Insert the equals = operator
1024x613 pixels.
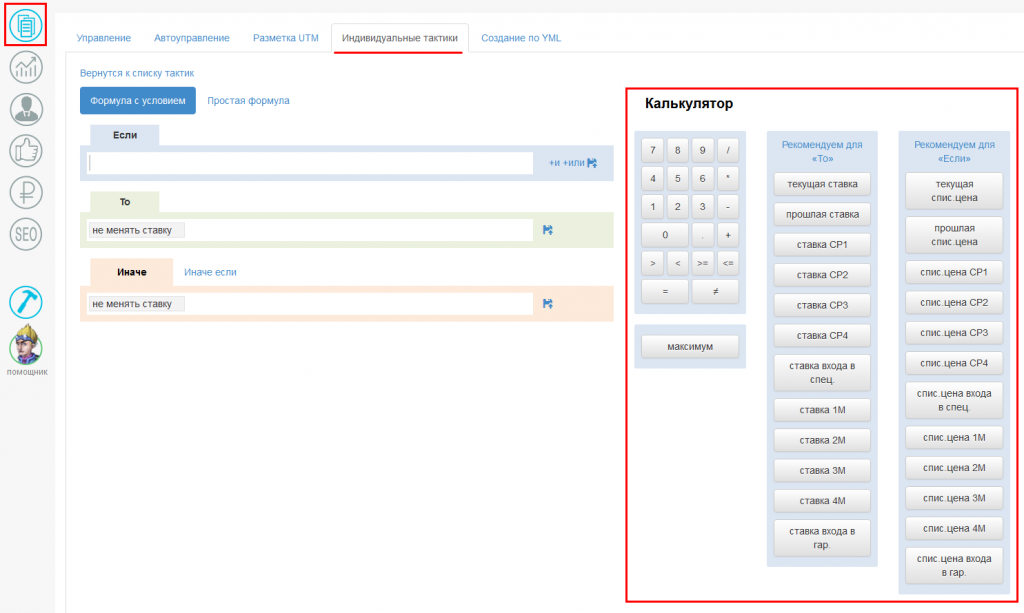(x=665, y=291)
